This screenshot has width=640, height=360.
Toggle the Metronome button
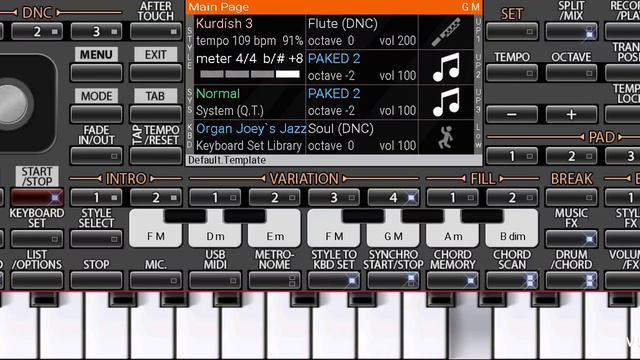pyautogui.click(x=275, y=281)
